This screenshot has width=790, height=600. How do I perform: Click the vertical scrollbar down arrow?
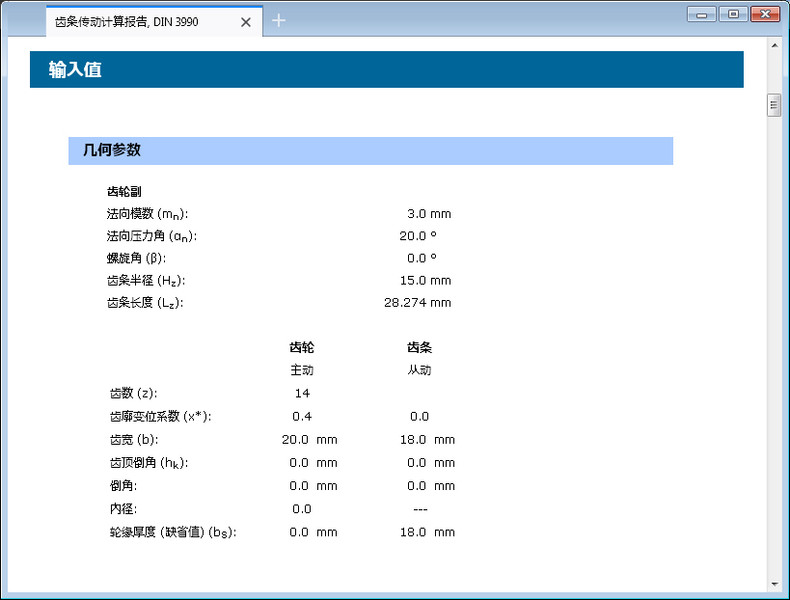point(774,583)
